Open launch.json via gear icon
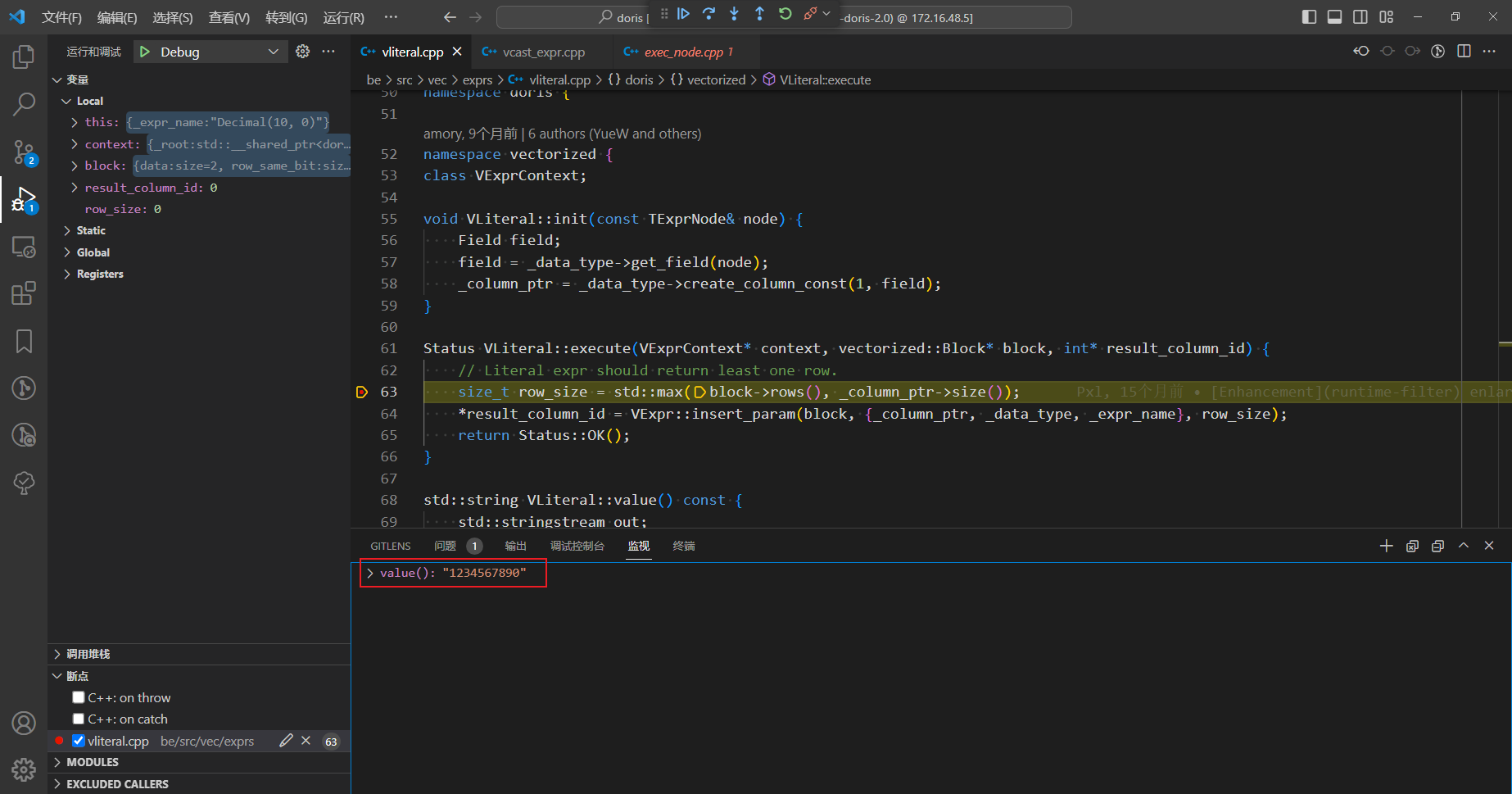The height and width of the screenshot is (794, 1512). tap(303, 52)
